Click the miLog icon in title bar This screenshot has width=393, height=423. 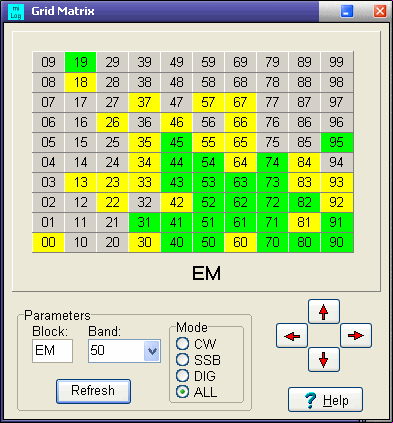click(16, 12)
